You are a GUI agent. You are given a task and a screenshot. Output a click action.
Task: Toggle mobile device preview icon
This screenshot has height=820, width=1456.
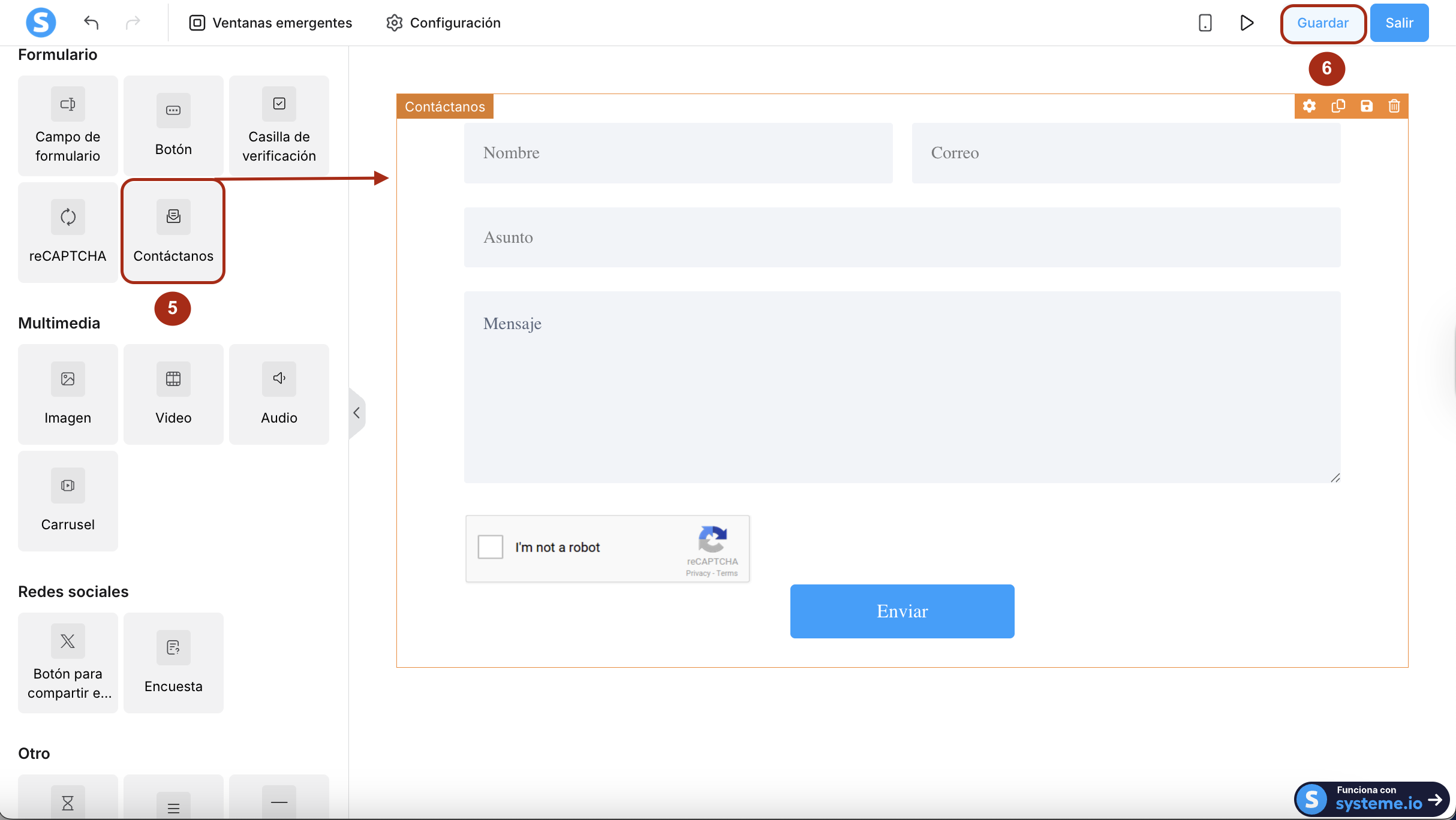tap(1205, 23)
